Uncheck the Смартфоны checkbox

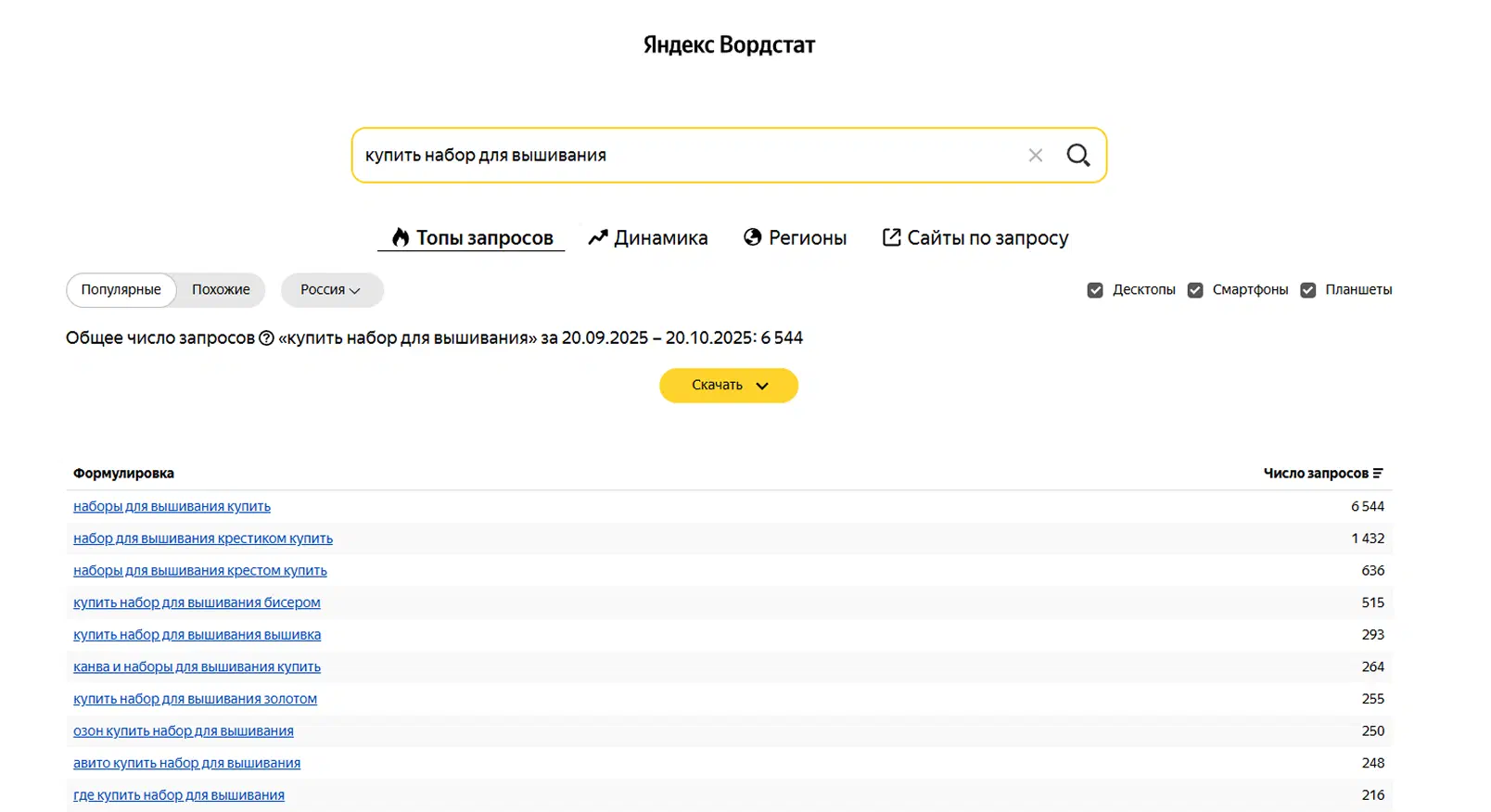coord(1195,290)
